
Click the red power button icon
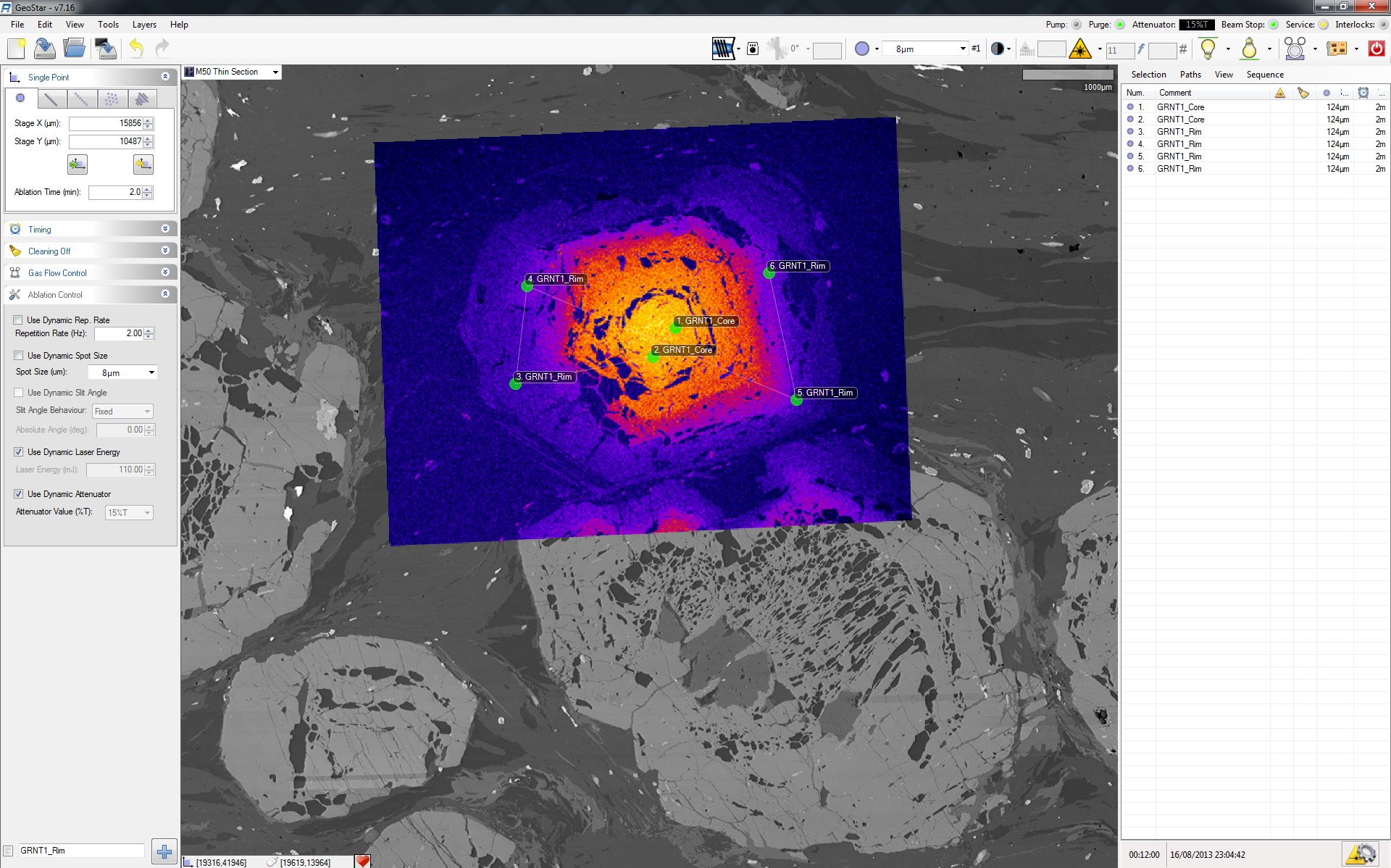[x=1376, y=49]
